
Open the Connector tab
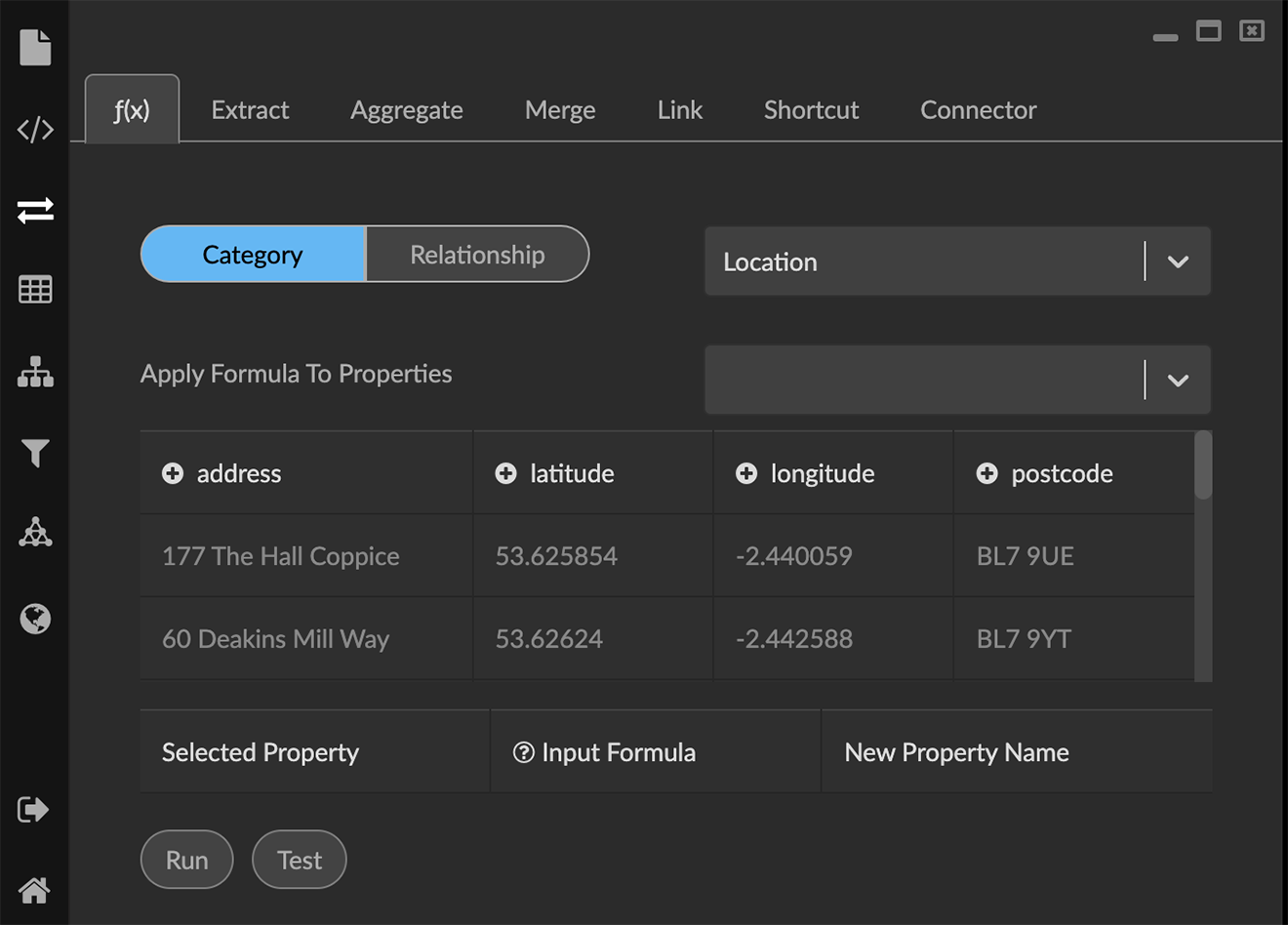978,110
